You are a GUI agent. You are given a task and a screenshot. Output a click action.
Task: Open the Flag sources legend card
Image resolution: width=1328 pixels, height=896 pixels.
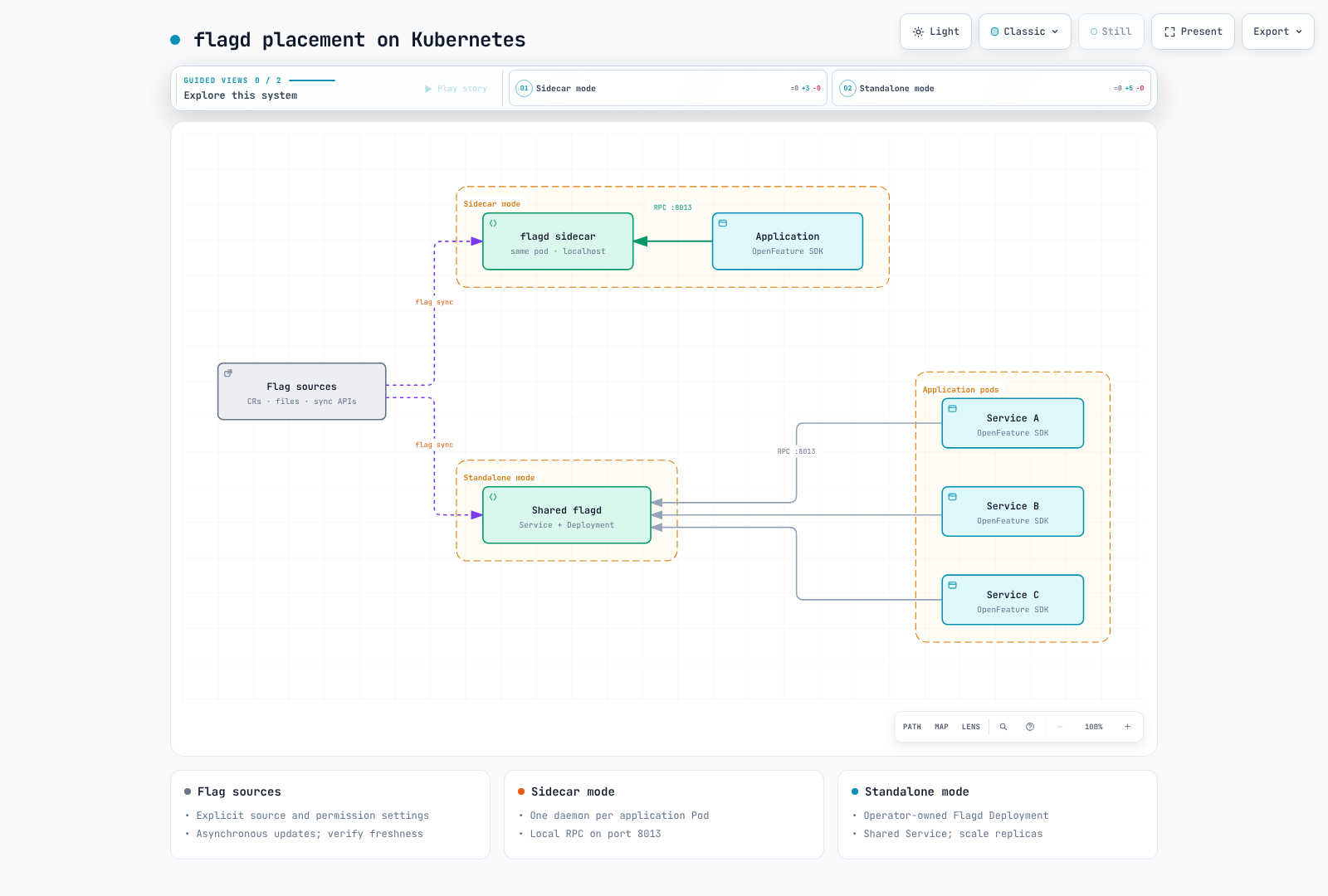click(x=330, y=815)
